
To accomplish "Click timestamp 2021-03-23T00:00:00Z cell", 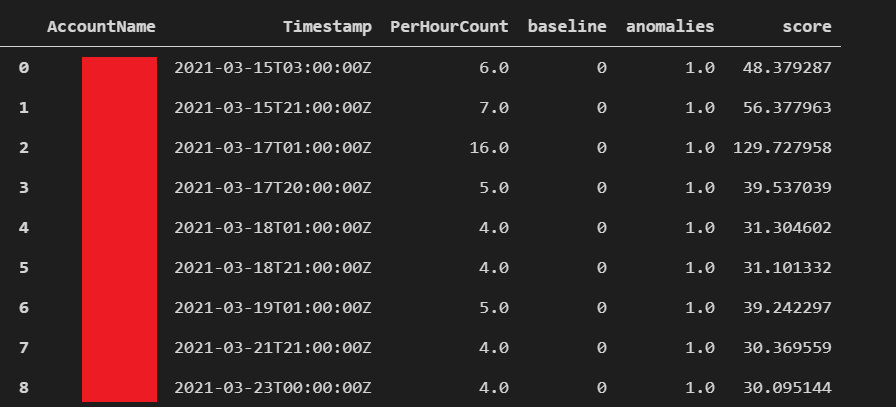I will click(272, 387).
